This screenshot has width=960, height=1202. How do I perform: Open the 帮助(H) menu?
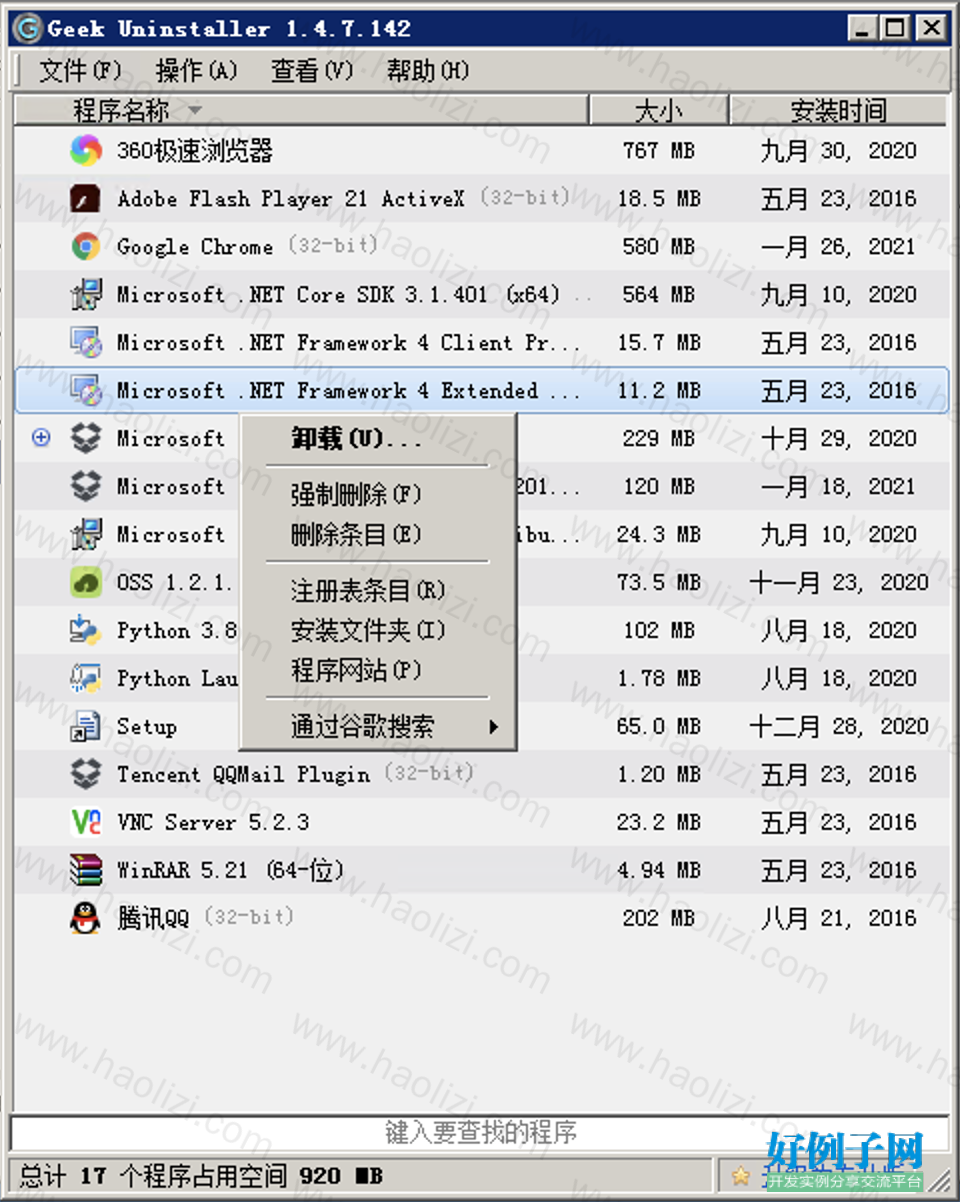pos(428,71)
